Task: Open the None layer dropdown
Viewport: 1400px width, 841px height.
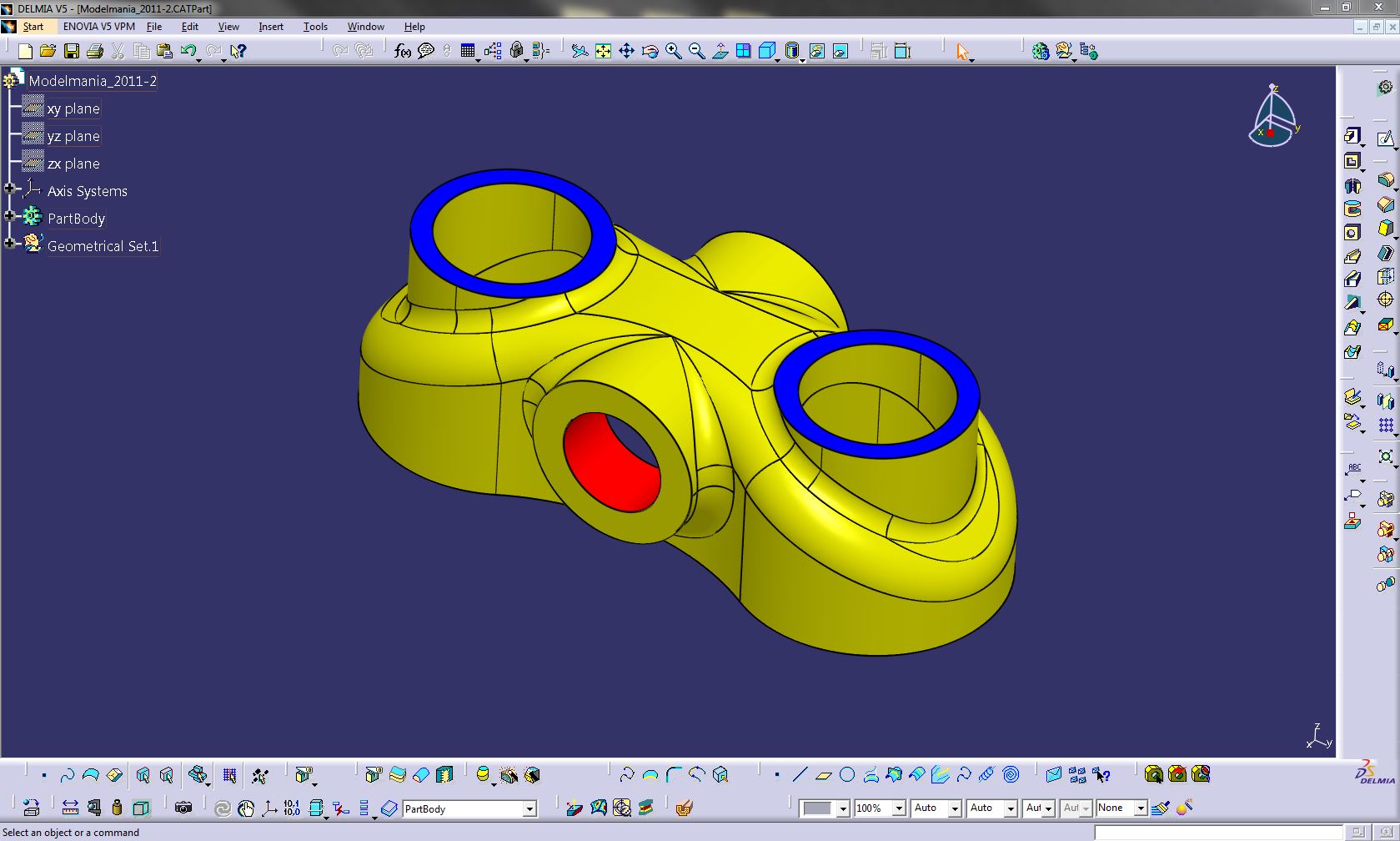Action: coord(1140,808)
